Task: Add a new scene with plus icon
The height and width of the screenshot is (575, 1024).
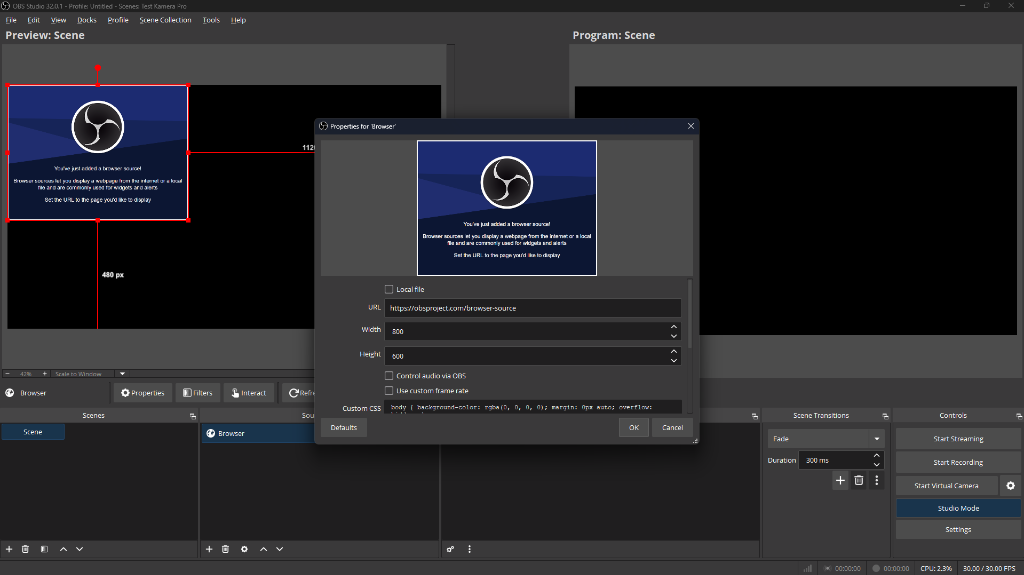Action: tap(9, 550)
